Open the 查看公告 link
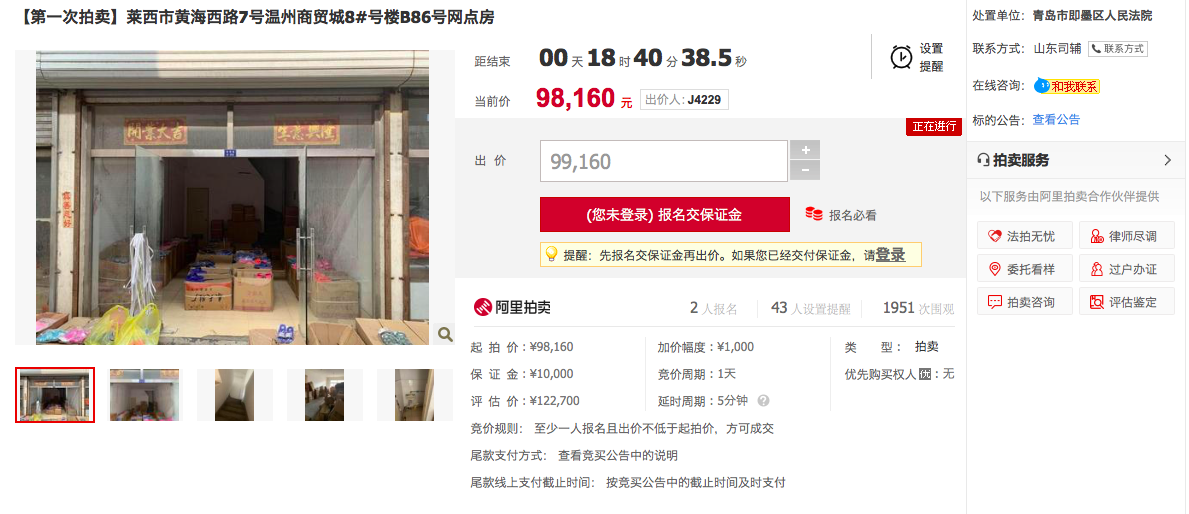The height and width of the screenshot is (514, 1189). (x=1056, y=120)
